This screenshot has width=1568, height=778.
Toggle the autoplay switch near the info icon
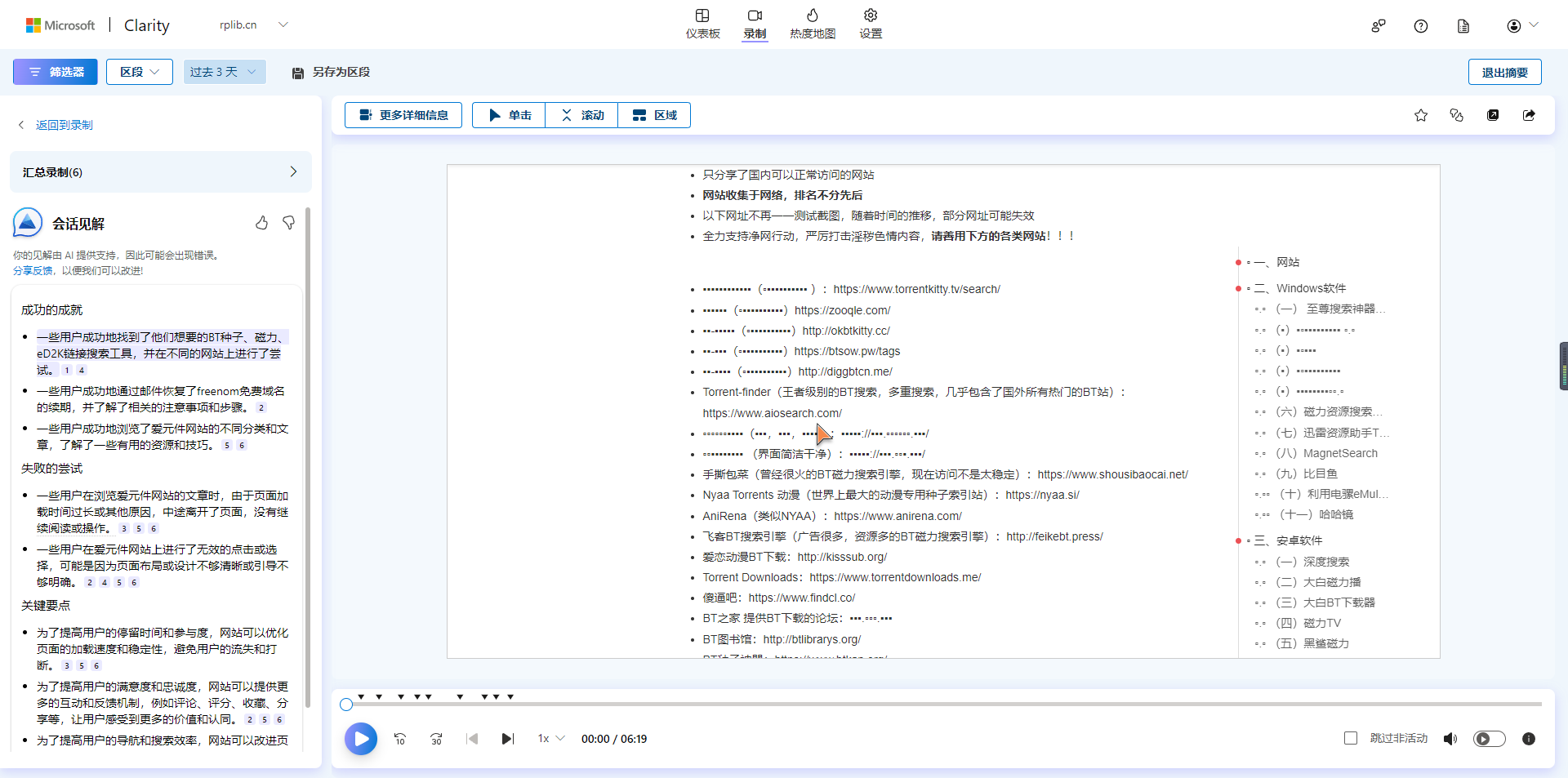1489,738
